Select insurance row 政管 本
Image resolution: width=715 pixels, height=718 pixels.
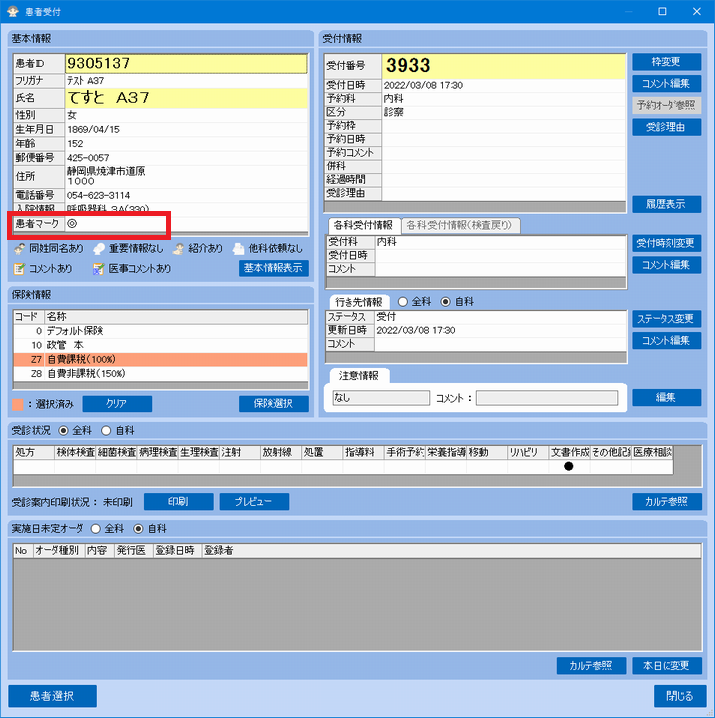tap(160, 345)
